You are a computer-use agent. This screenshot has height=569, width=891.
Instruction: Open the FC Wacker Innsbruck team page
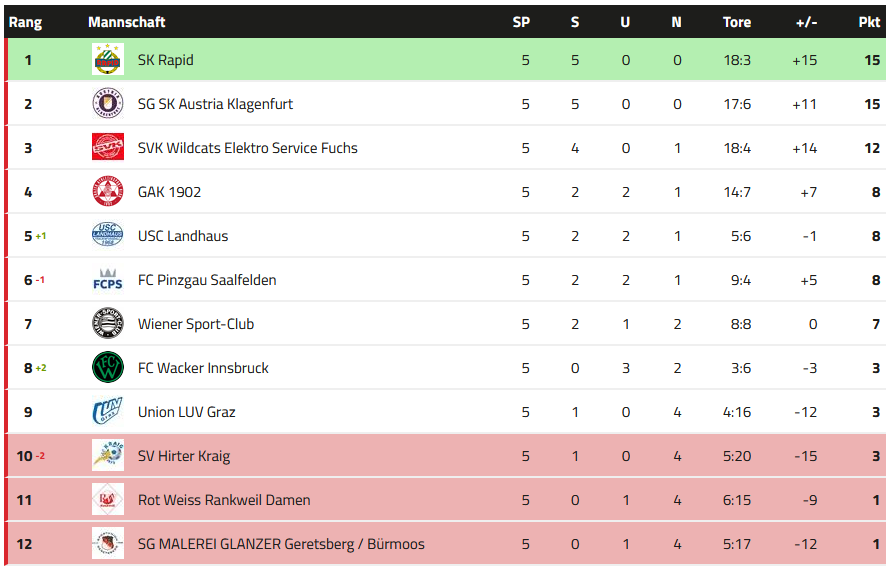[x=203, y=368]
